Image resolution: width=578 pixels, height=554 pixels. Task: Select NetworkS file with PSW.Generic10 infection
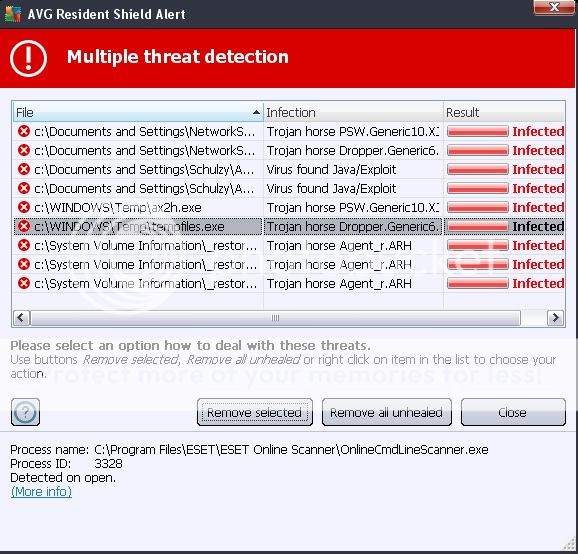(x=144, y=132)
